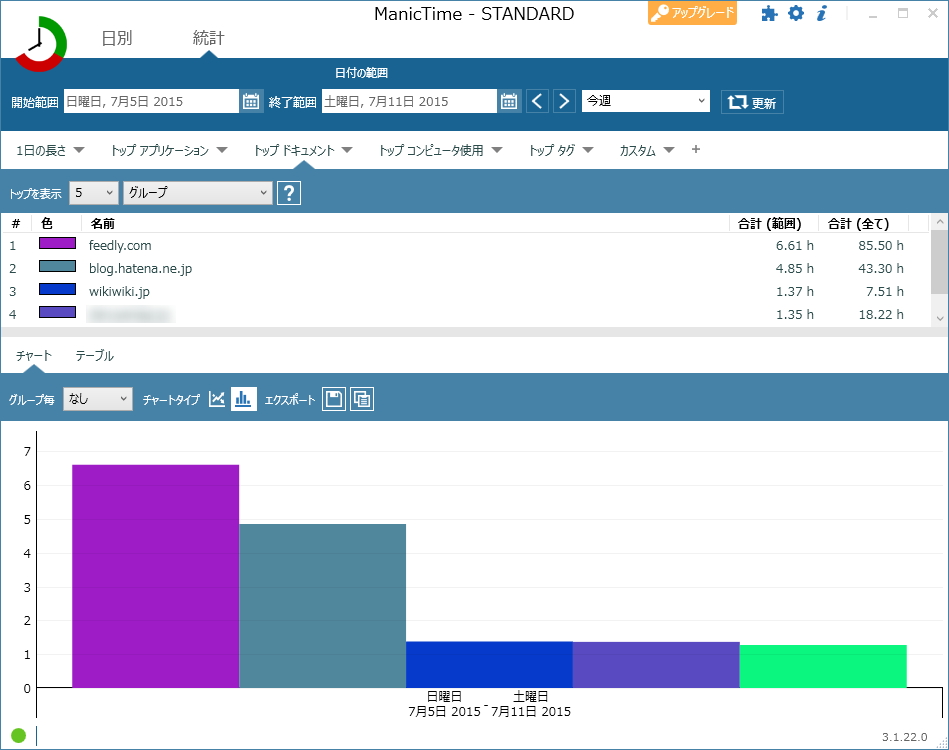Select the カスタム tab
Viewport: 949px width, 750px height.
point(637,151)
